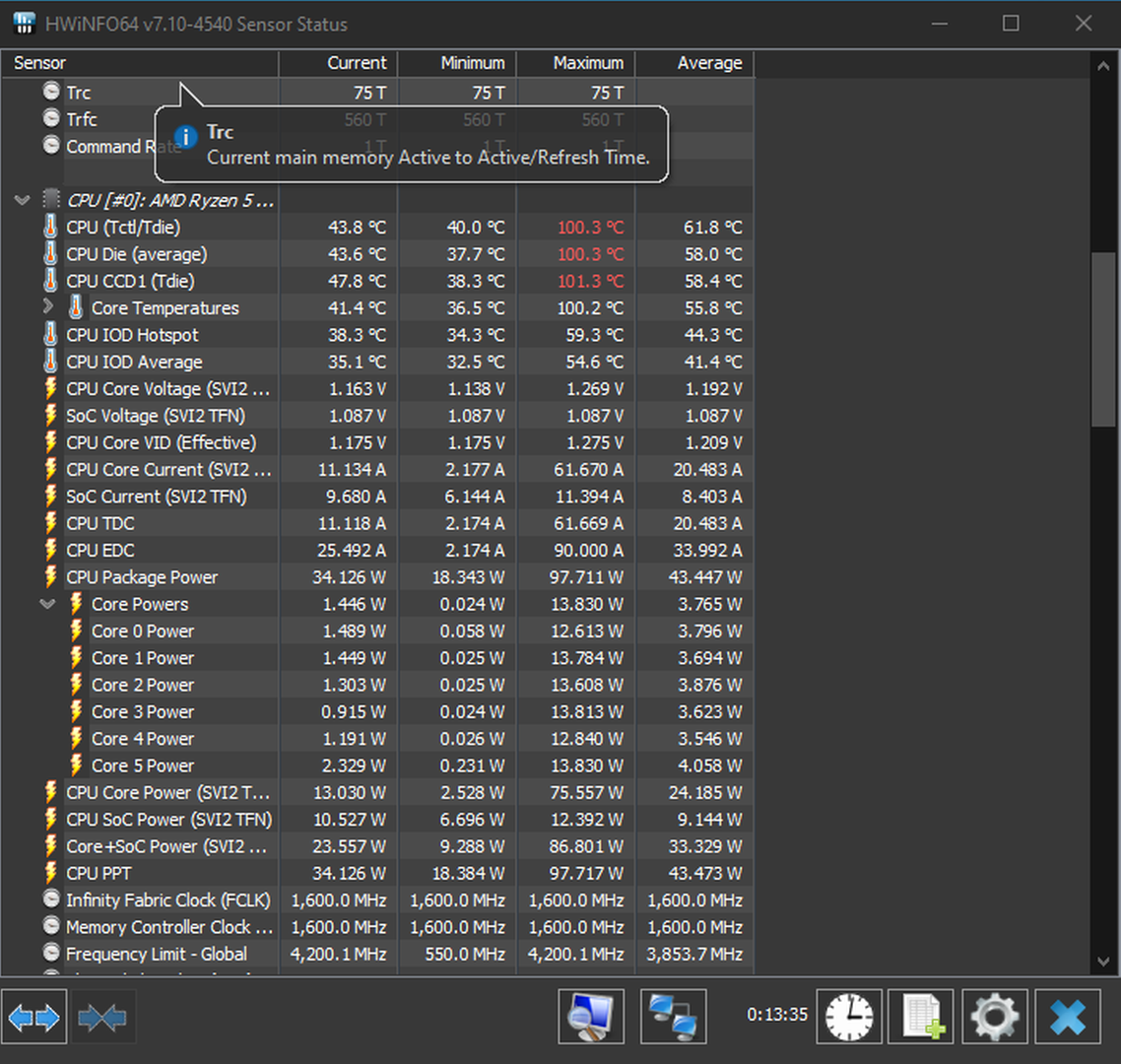This screenshot has height=1064, width=1121.
Task: Select CPU Core Power (SVI2 row
Action: click(x=377, y=792)
